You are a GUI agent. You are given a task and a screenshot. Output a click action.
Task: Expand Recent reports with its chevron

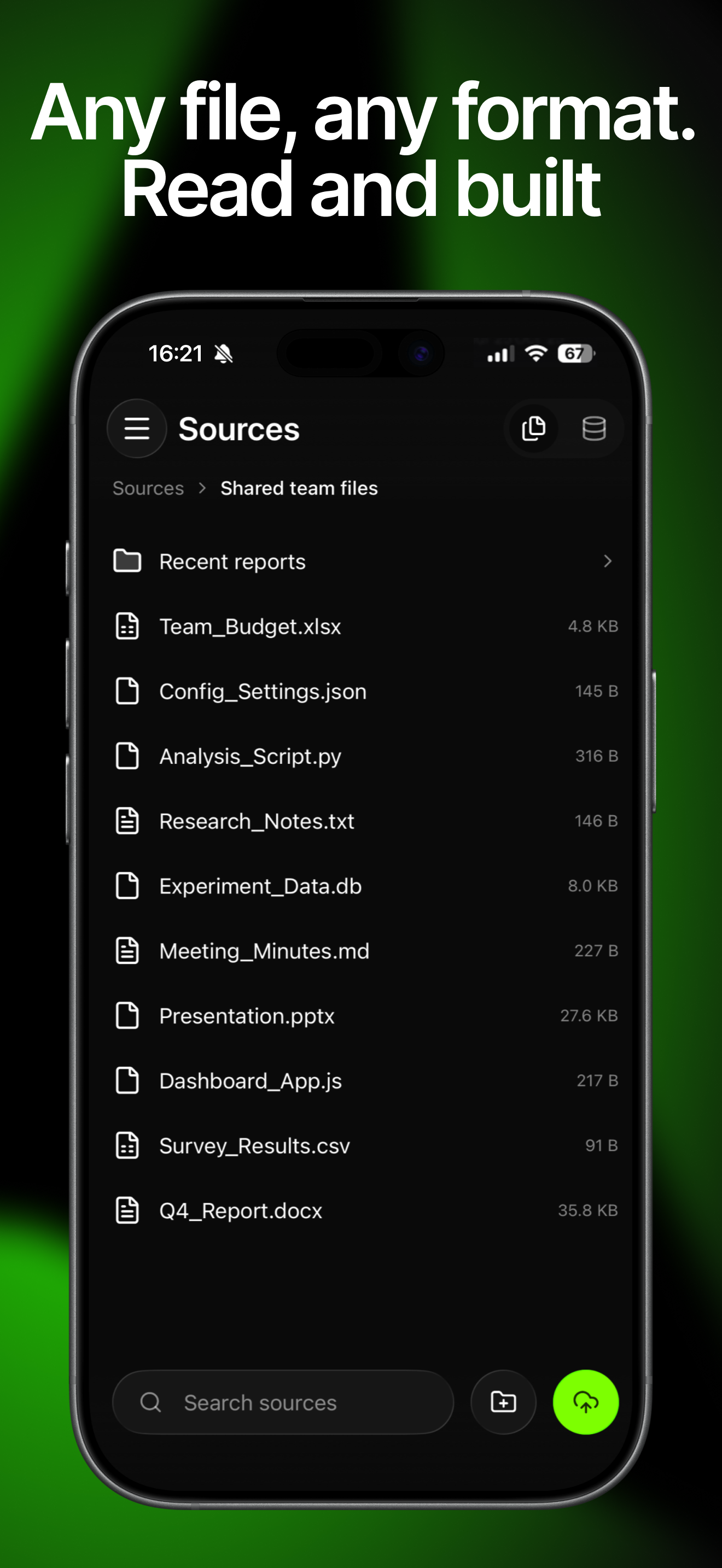click(x=607, y=560)
